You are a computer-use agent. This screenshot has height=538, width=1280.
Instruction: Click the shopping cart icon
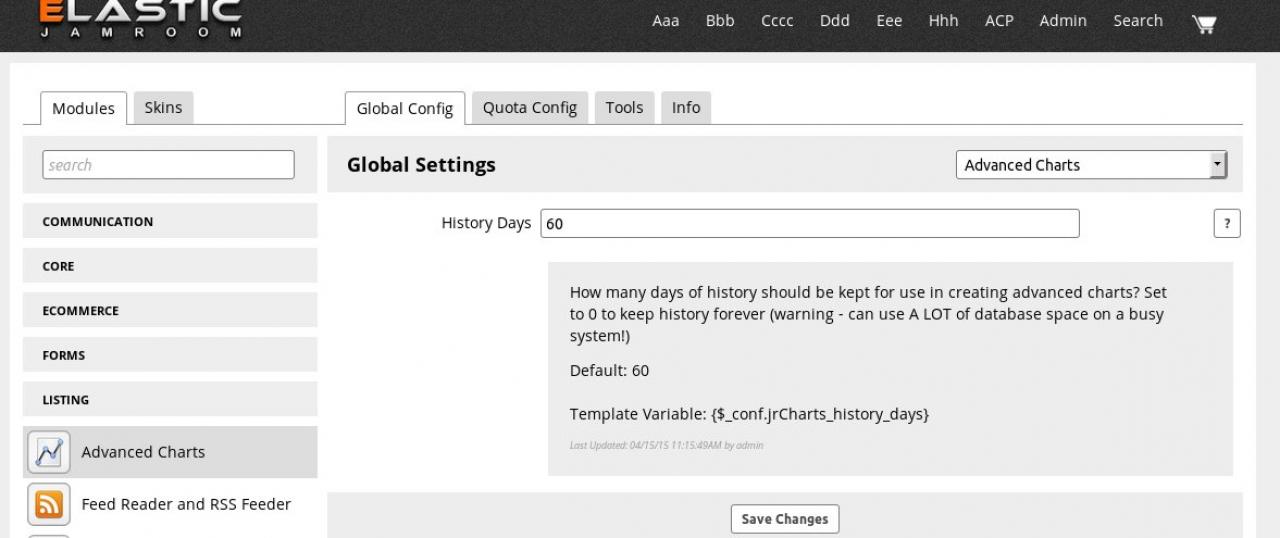[x=1204, y=23]
